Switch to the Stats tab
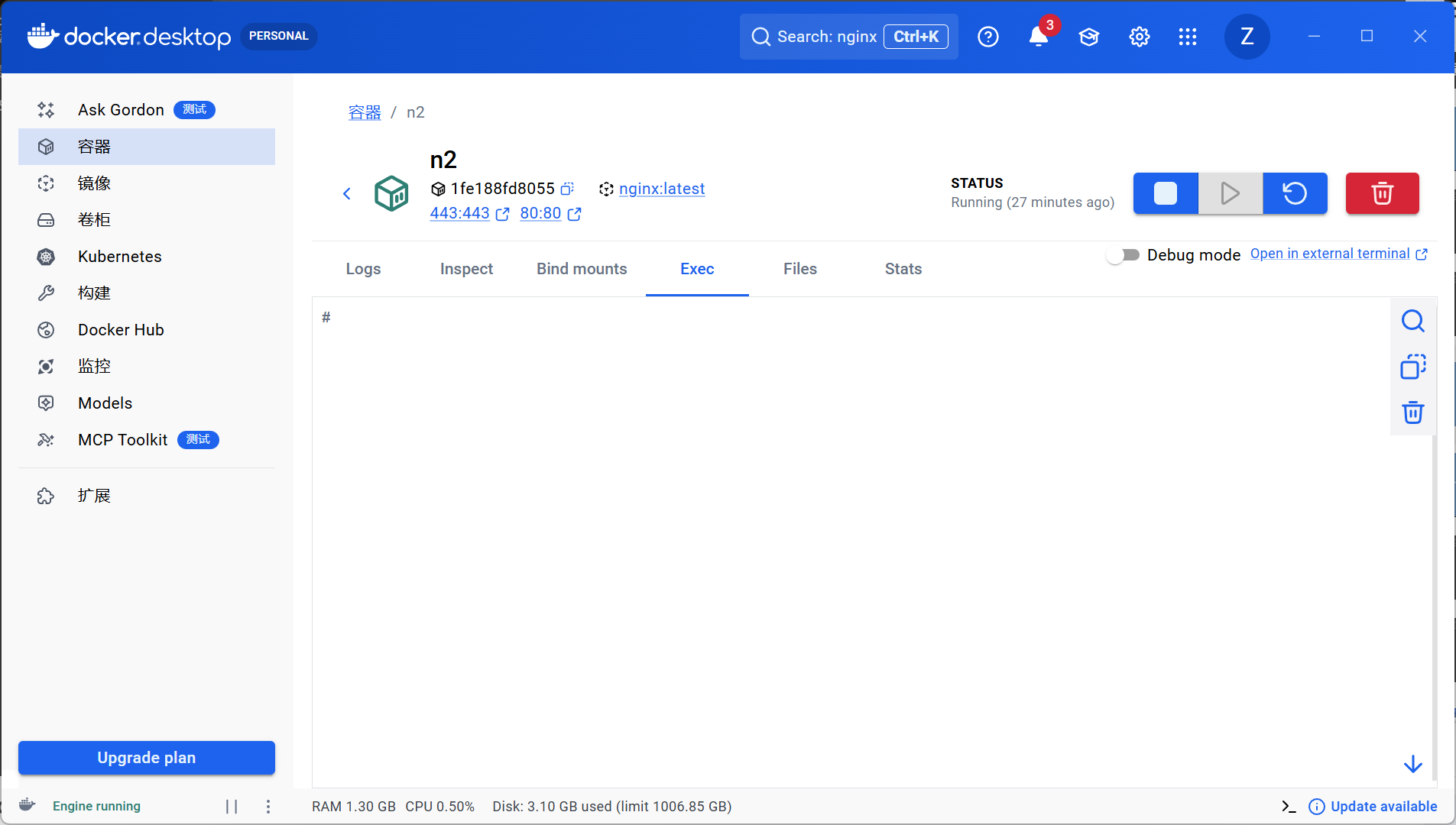 [x=903, y=269]
